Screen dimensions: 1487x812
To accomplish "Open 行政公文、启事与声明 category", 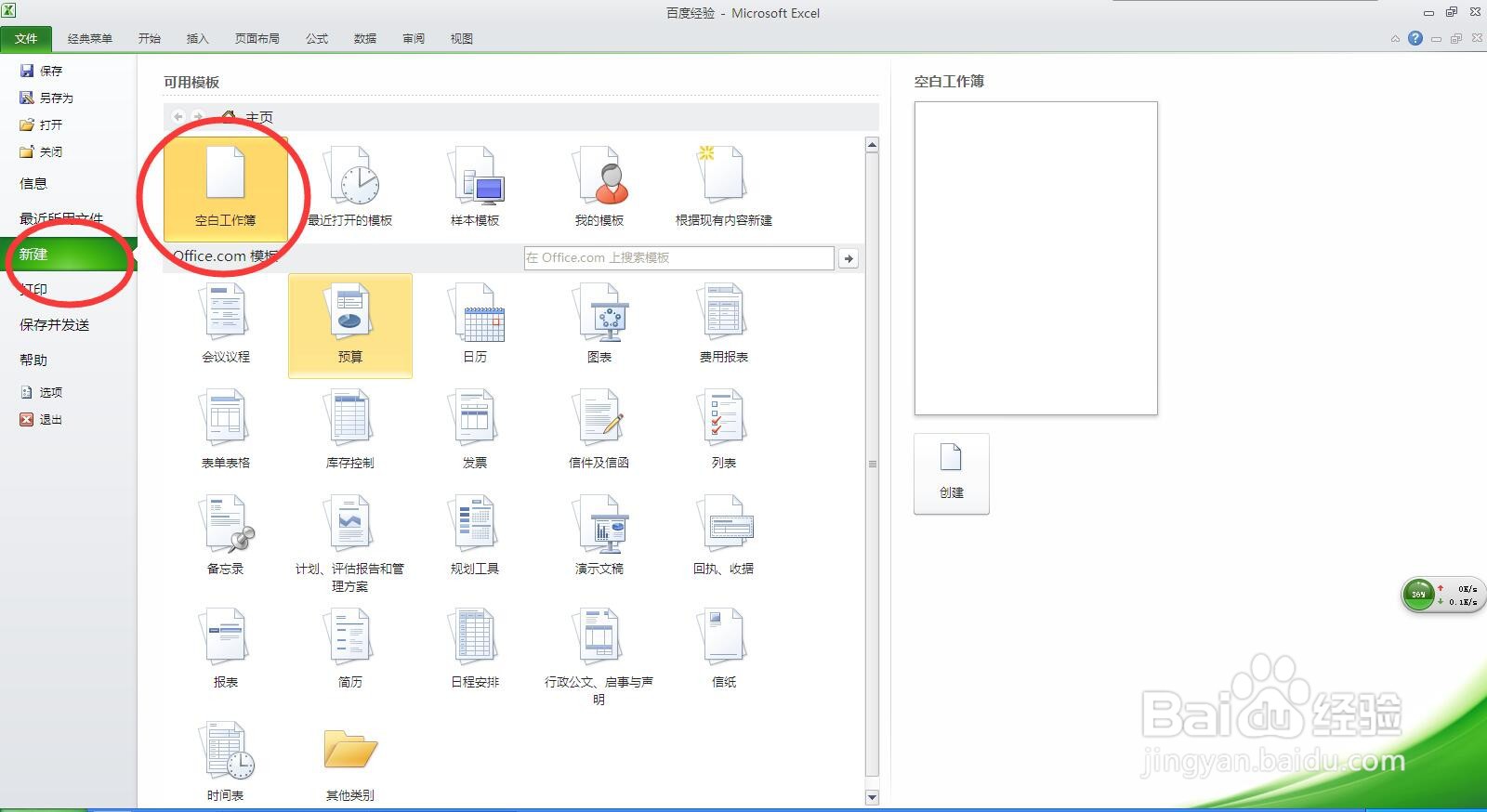I will pos(599,658).
